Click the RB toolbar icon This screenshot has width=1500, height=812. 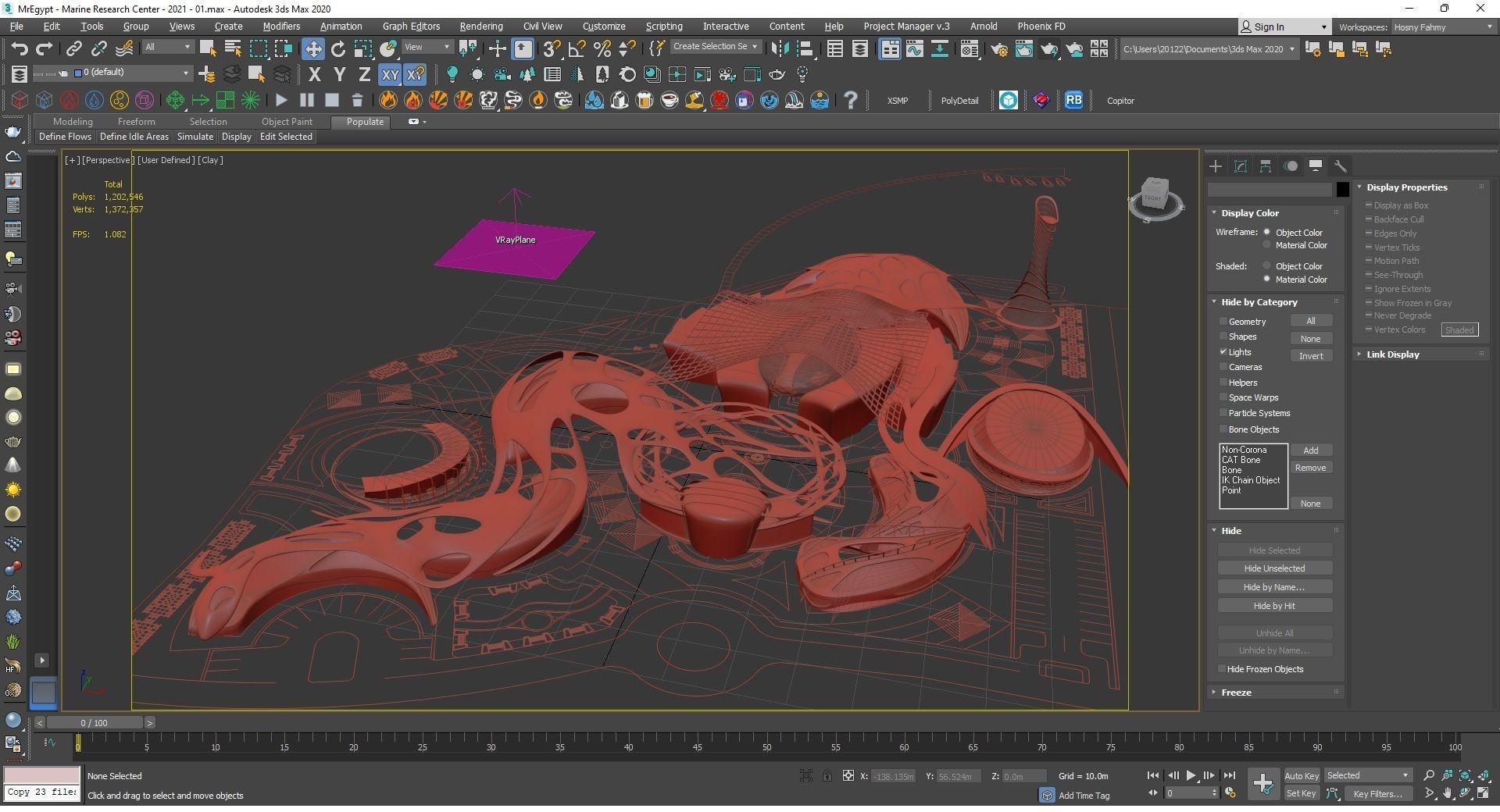tap(1074, 100)
